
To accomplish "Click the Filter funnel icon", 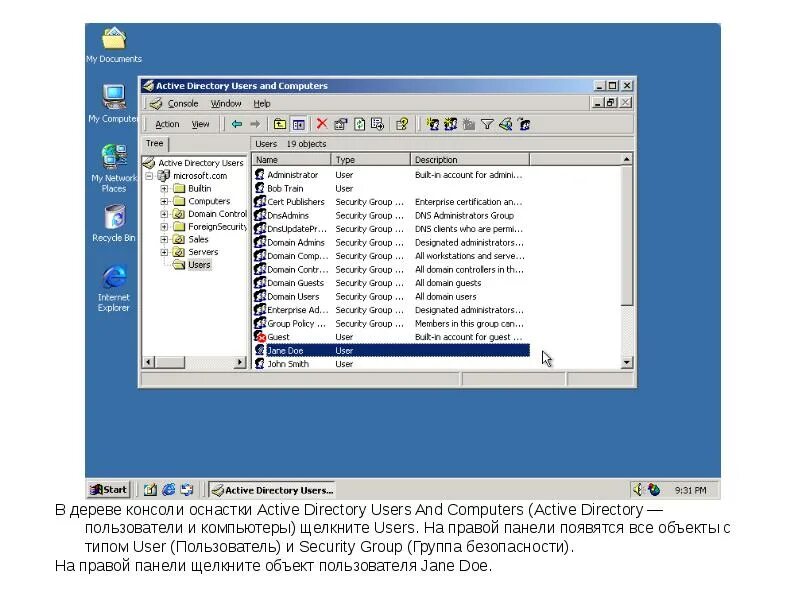I will pyautogui.click(x=487, y=124).
